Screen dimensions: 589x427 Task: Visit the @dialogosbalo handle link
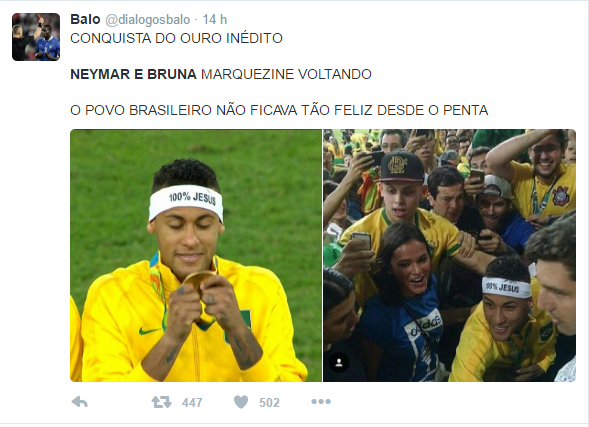coord(148,20)
